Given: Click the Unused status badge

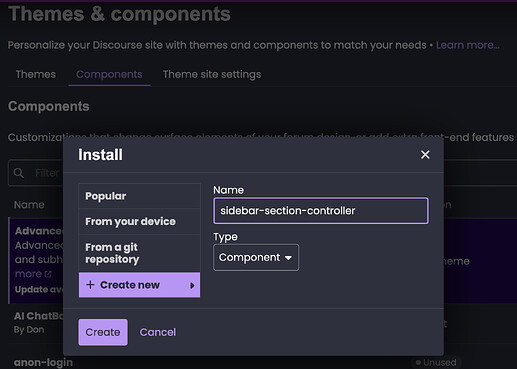Looking at the screenshot, I should (436, 362).
